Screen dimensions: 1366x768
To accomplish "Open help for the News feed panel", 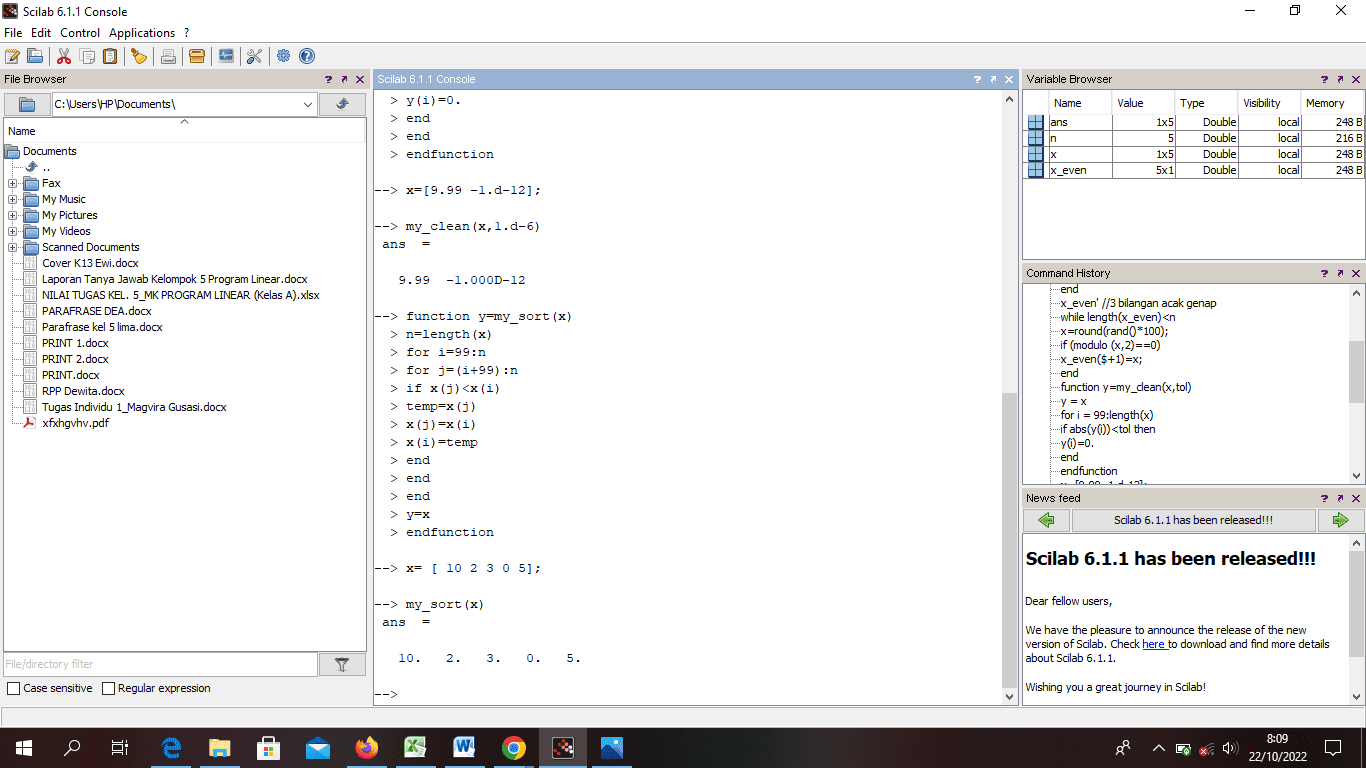I will pyautogui.click(x=1324, y=498).
